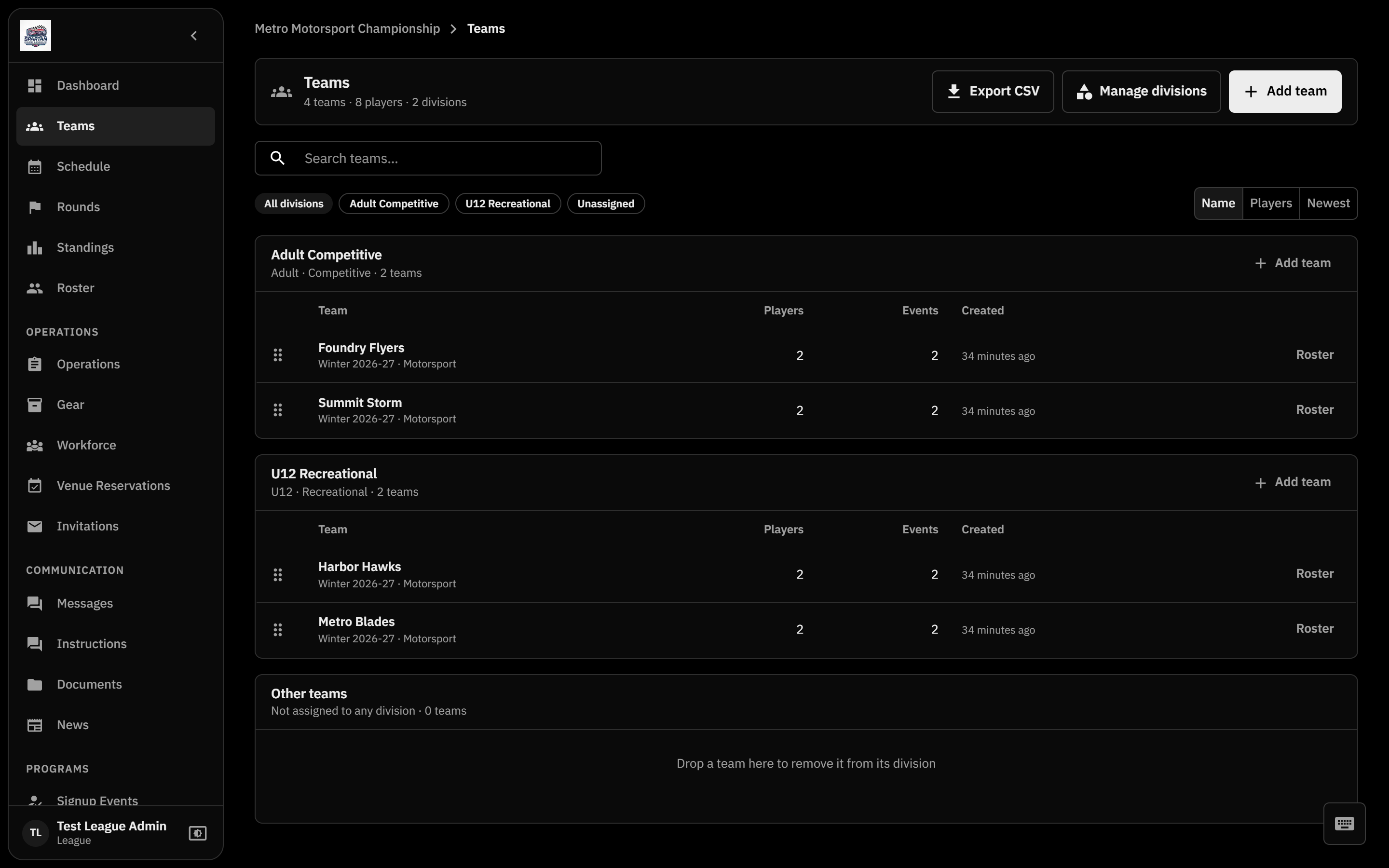Screen dimensions: 1389x868
Task: Sort teams by Players
Action: (1271, 203)
